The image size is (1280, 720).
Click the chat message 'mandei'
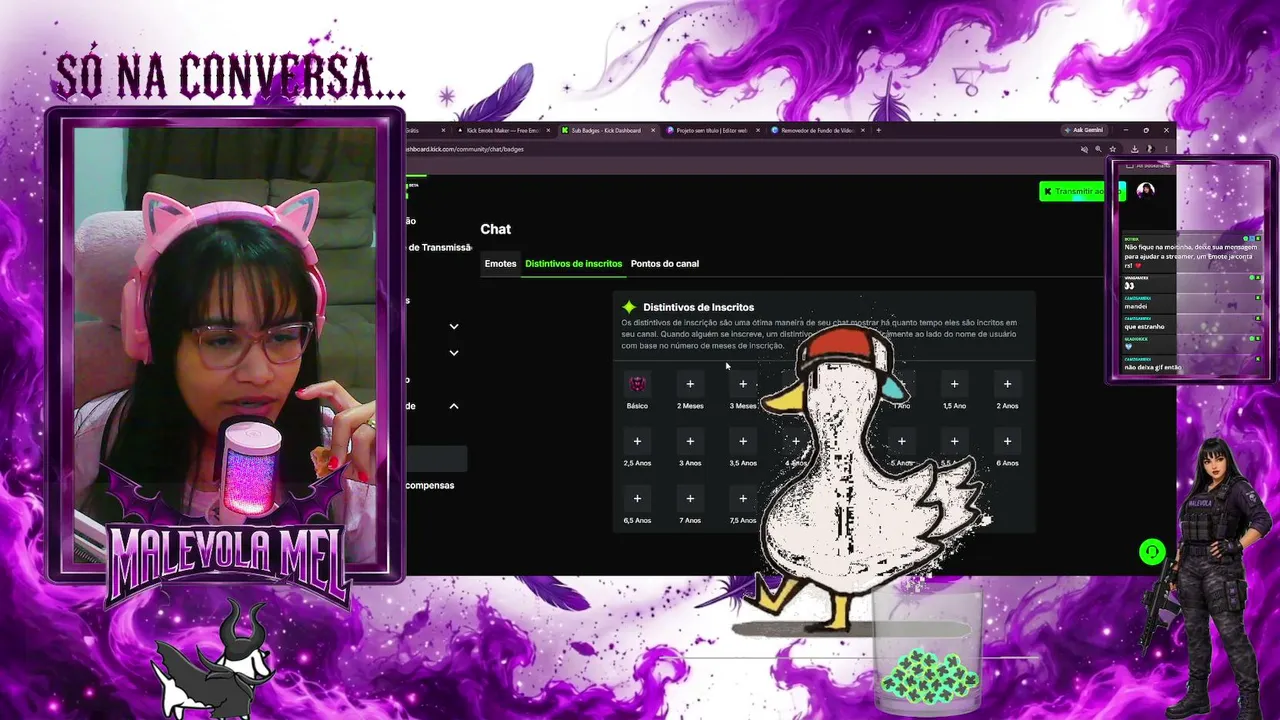click(x=1135, y=306)
